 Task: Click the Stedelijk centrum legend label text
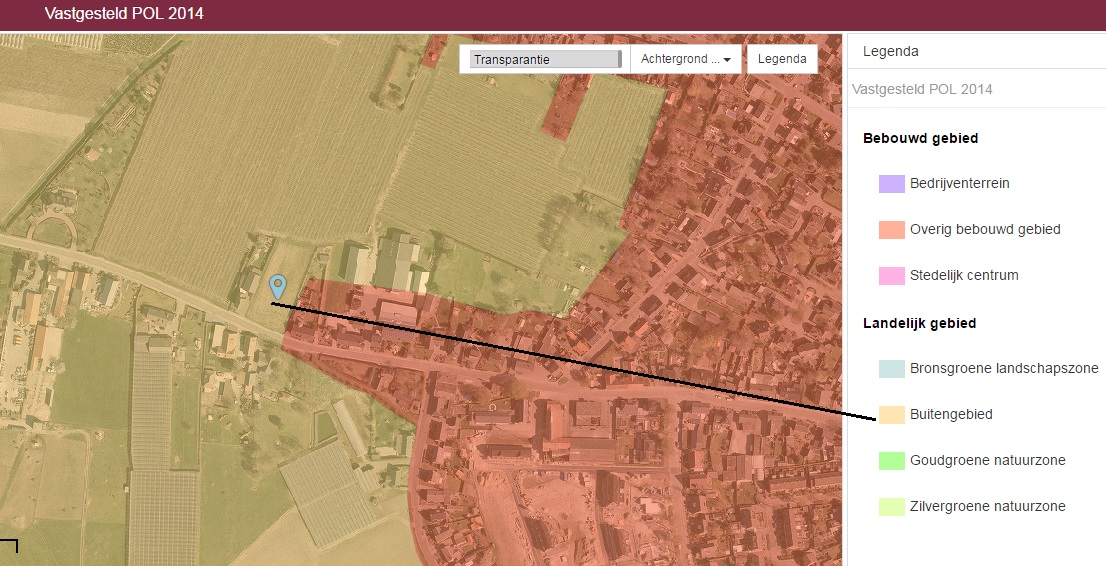(x=964, y=276)
